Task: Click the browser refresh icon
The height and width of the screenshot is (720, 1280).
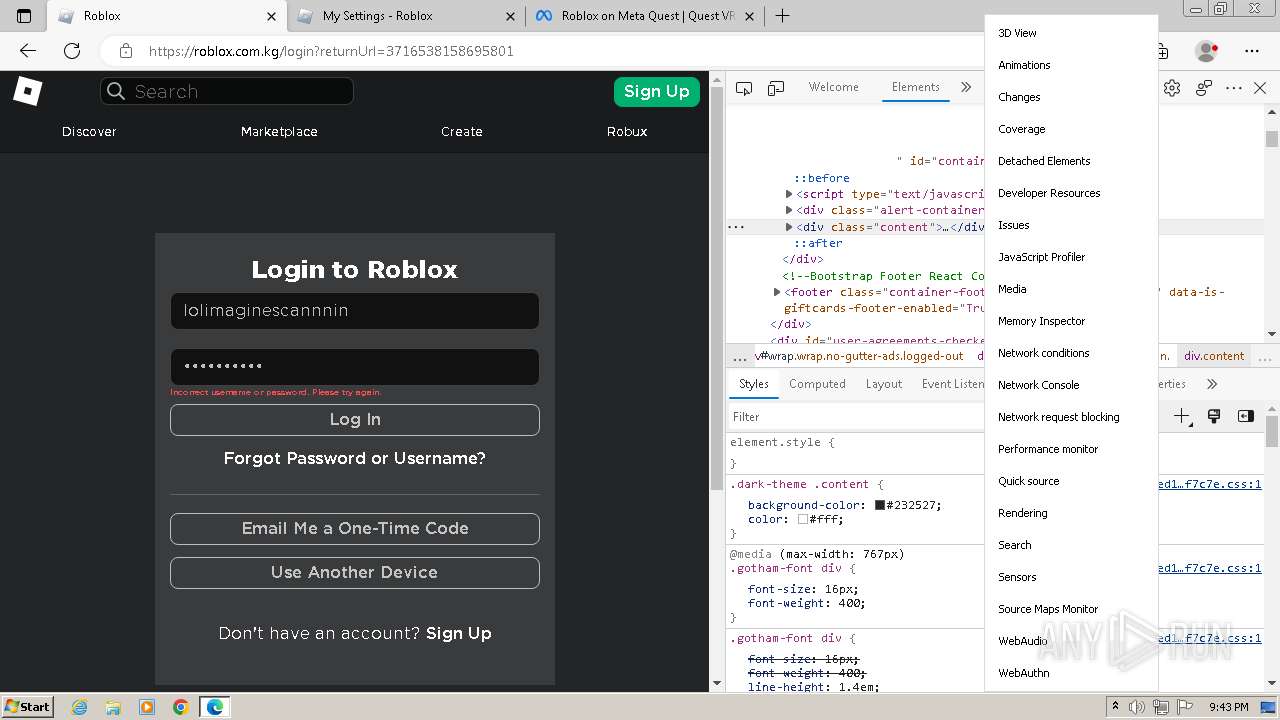Action: coord(72,50)
